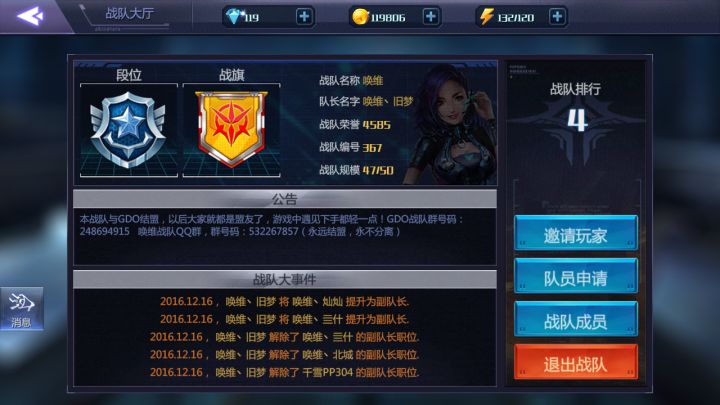Image resolution: width=720 pixels, height=405 pixels.
Task: Refill energy with the plus icon
Action: tap(557, 17)
